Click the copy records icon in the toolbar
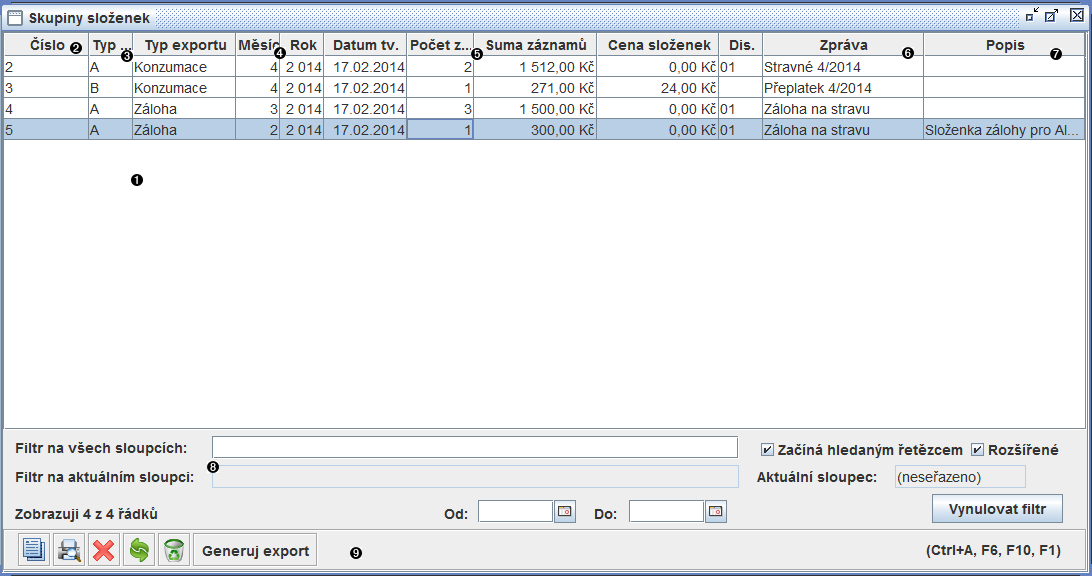The height and width of the screenshot is (576, 1092). pyautogui.click(x=35, y=550)
